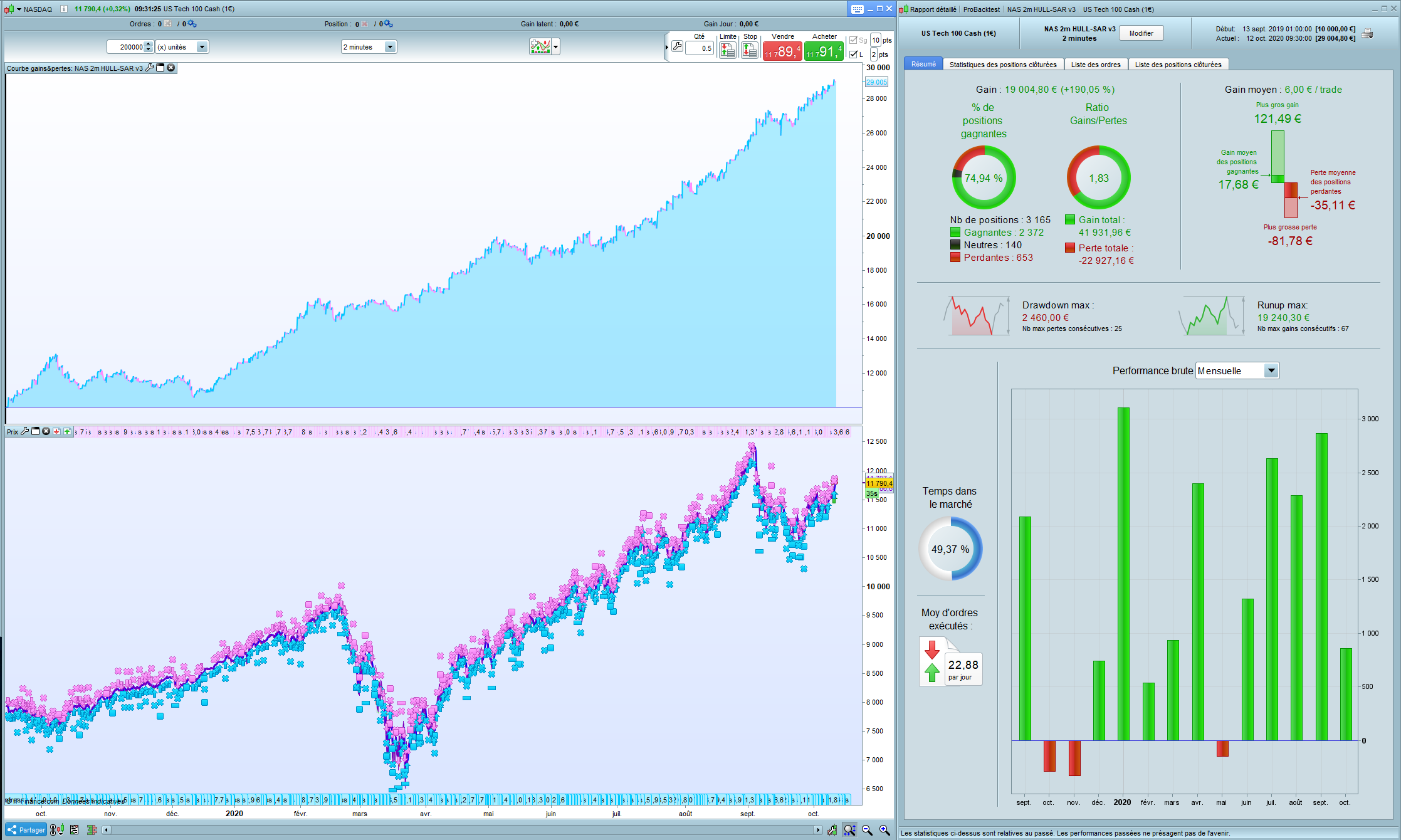Open Statistiques des positions clôturées tab

(1002, 65)
